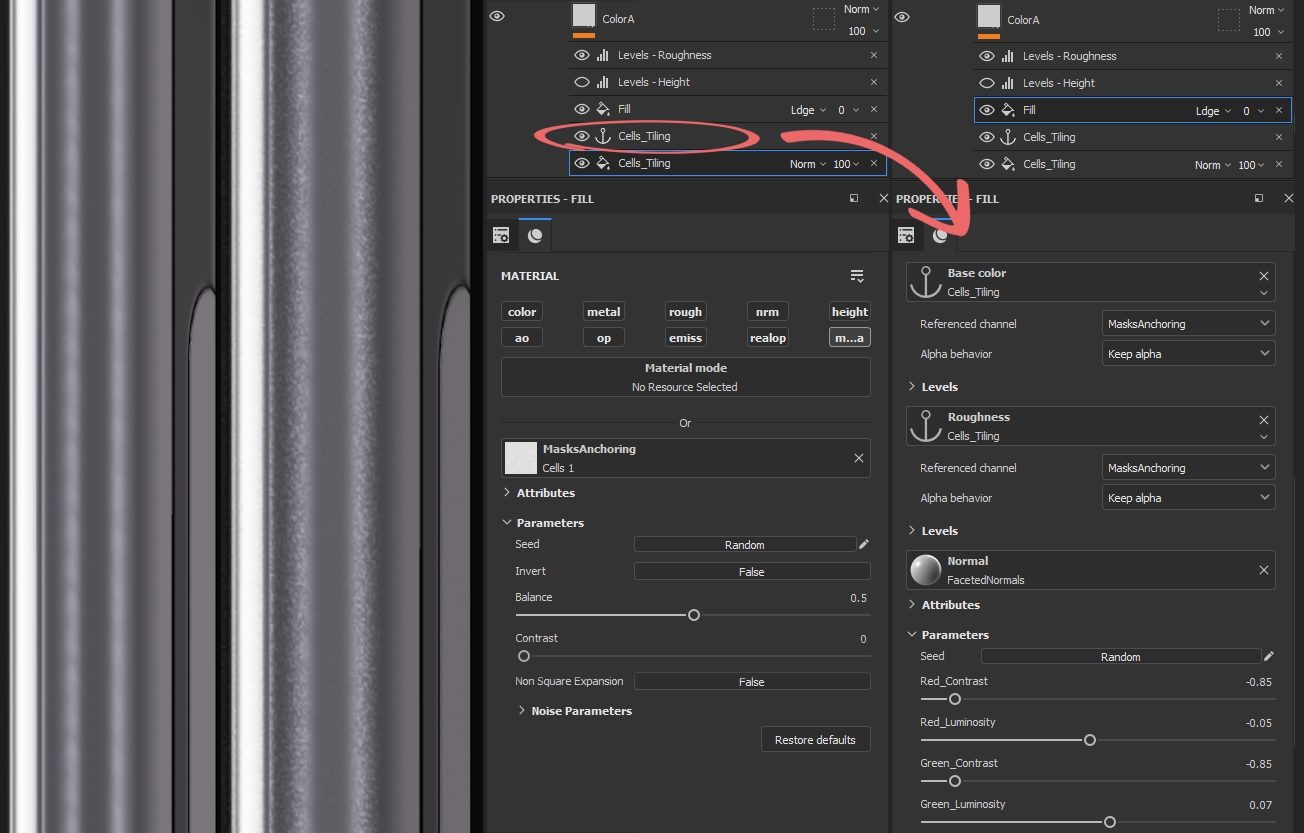The width and height of the screenshot is (1304, 833).
Task: Click levels icon of Levels - Height, right stack
Action: pyautogui.click(x=1008, y=83)
